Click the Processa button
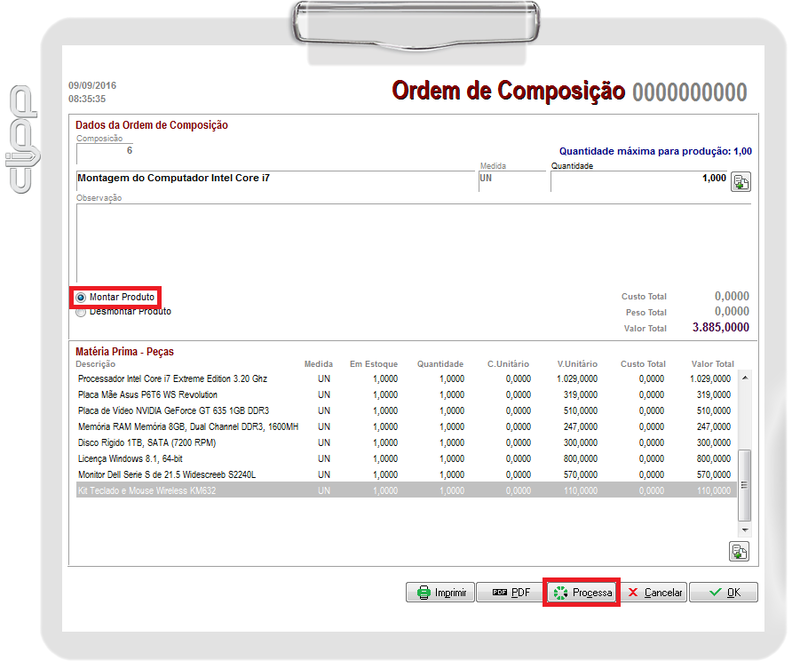The image size is (800, 661). click(x=582, y=592)
